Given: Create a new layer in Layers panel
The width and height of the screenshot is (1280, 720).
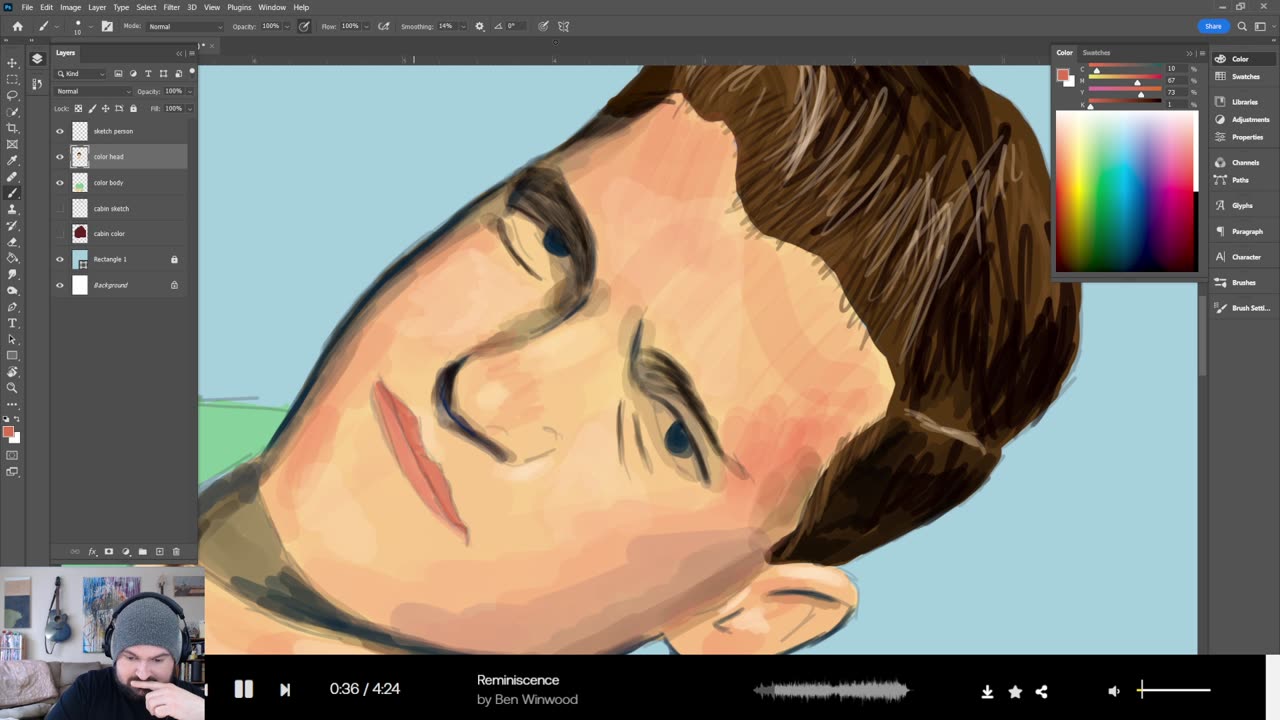Looking at the screenshot, I should pos(159,551).
